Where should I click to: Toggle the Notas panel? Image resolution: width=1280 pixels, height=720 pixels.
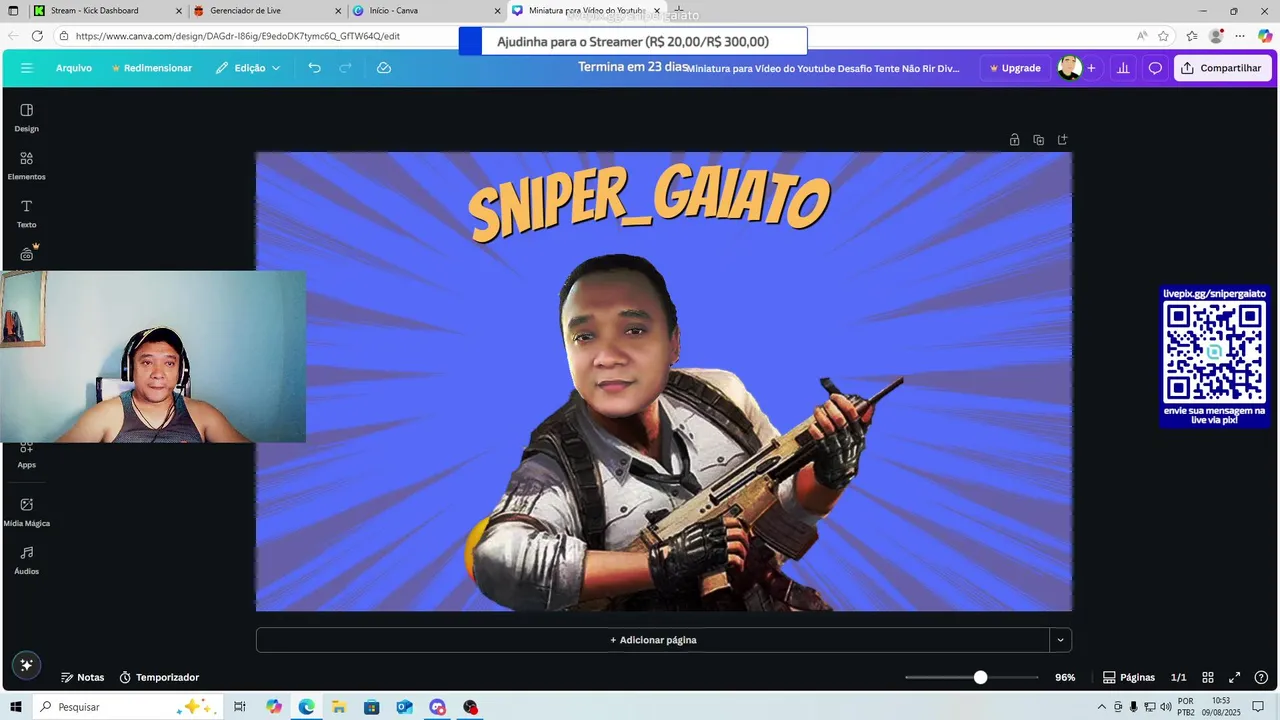[82, 677]
